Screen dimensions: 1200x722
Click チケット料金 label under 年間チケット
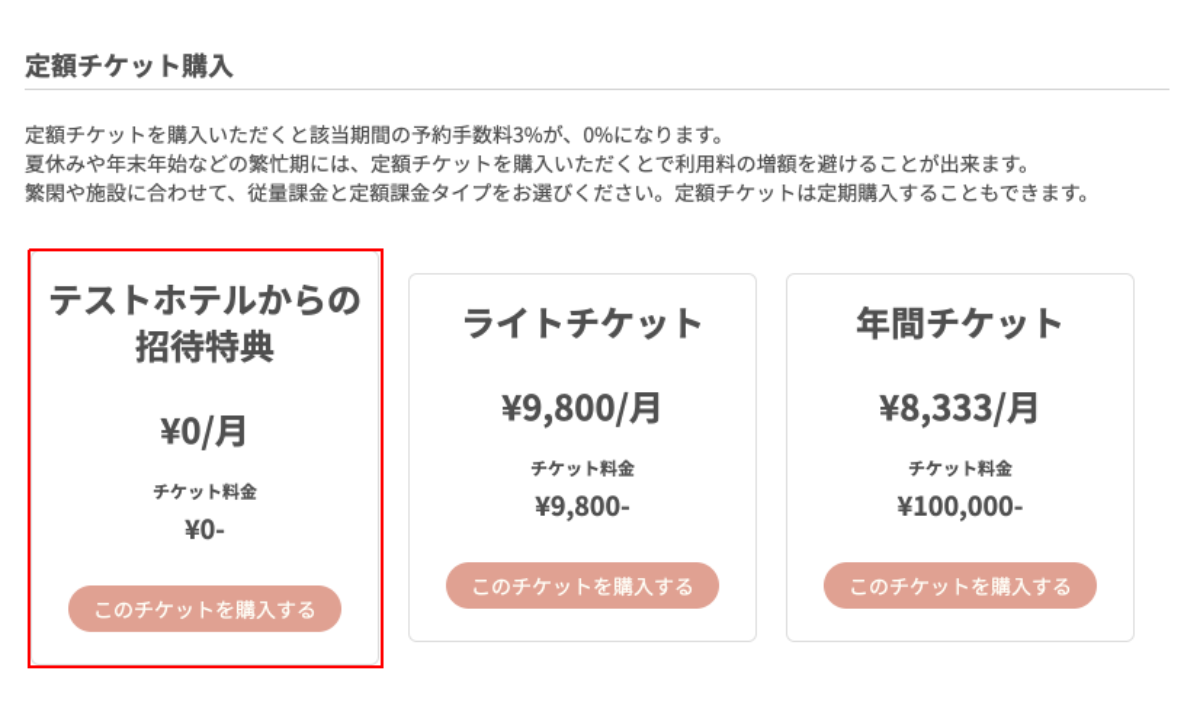click(960, 468)
